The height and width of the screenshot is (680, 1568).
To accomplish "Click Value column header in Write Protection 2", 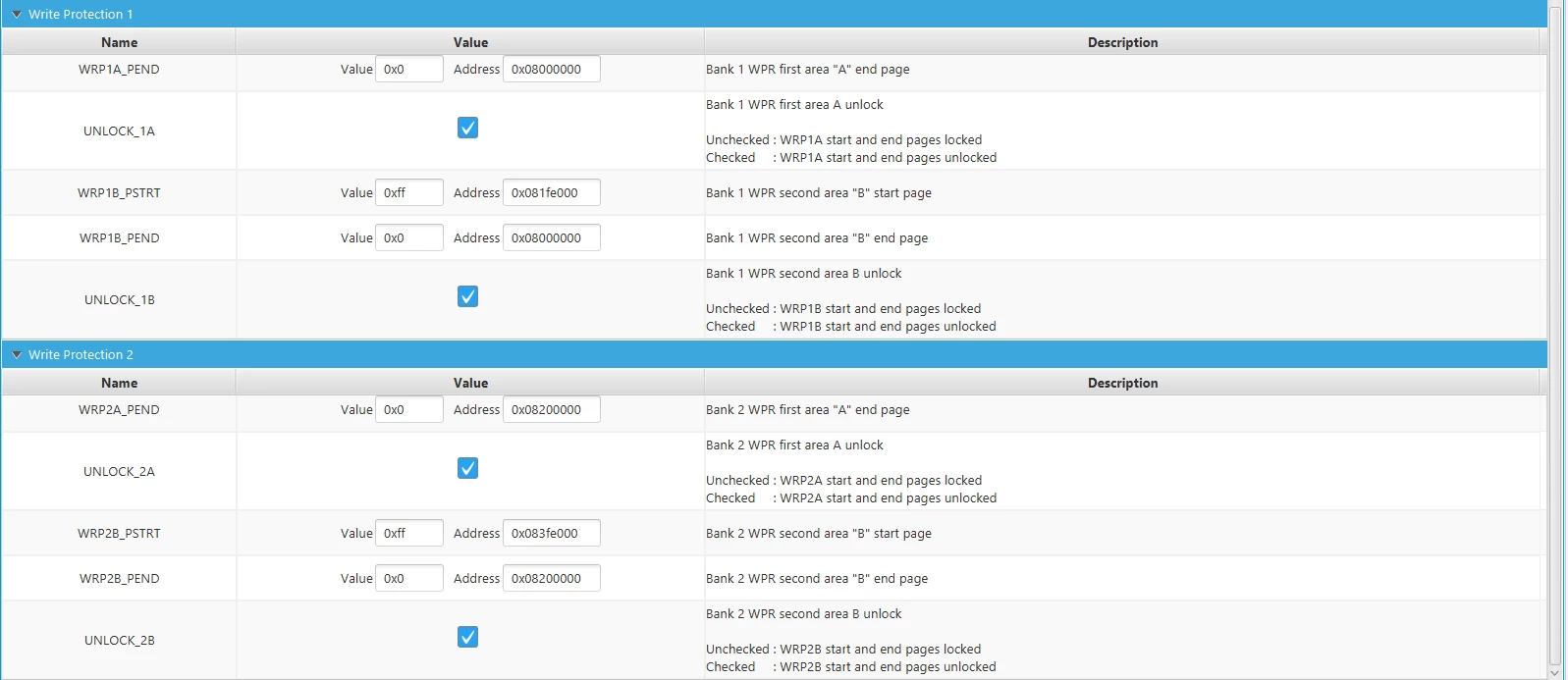I will (470, 383).
